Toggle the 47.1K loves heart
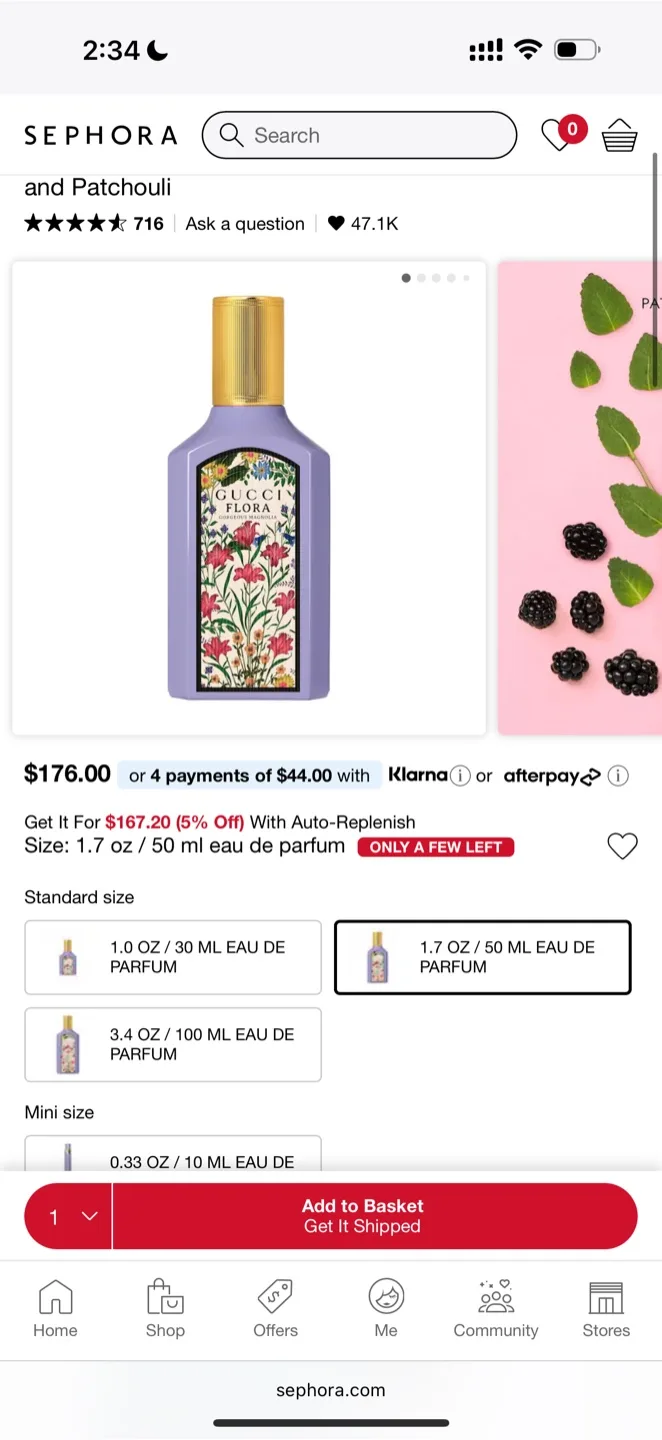 334,223
